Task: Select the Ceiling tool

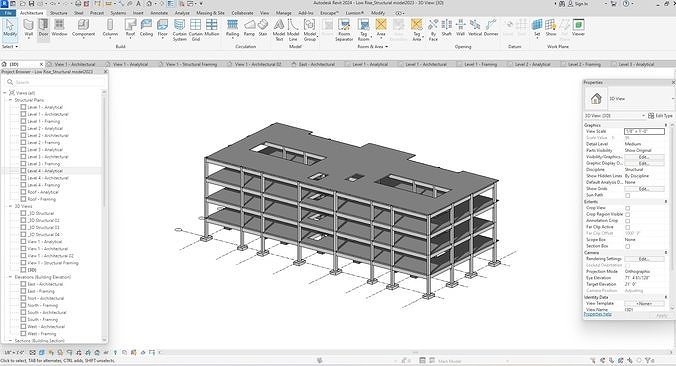Action: [146, 28]
